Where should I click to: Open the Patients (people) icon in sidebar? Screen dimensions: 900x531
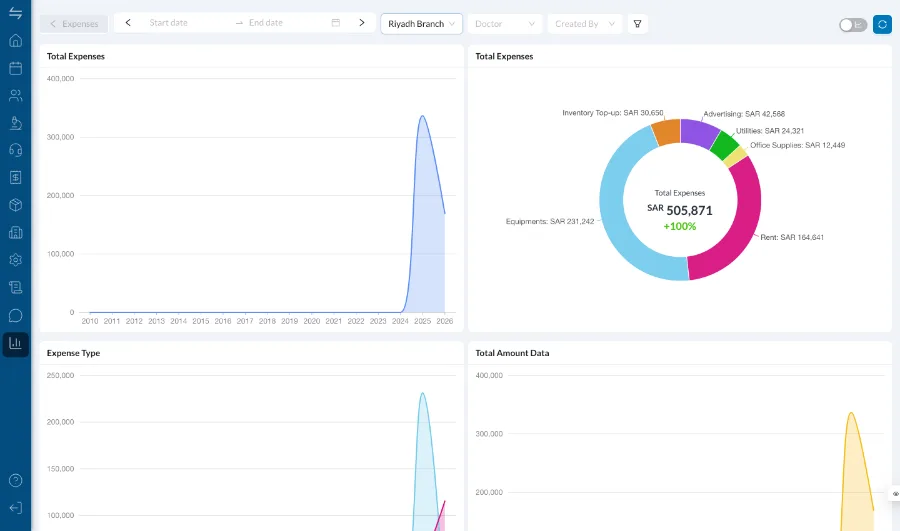click(x=15, y=95)
